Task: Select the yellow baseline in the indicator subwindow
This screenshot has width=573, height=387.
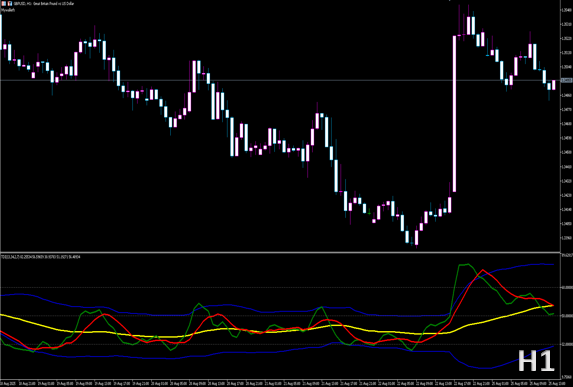Action: coord(278,331)
